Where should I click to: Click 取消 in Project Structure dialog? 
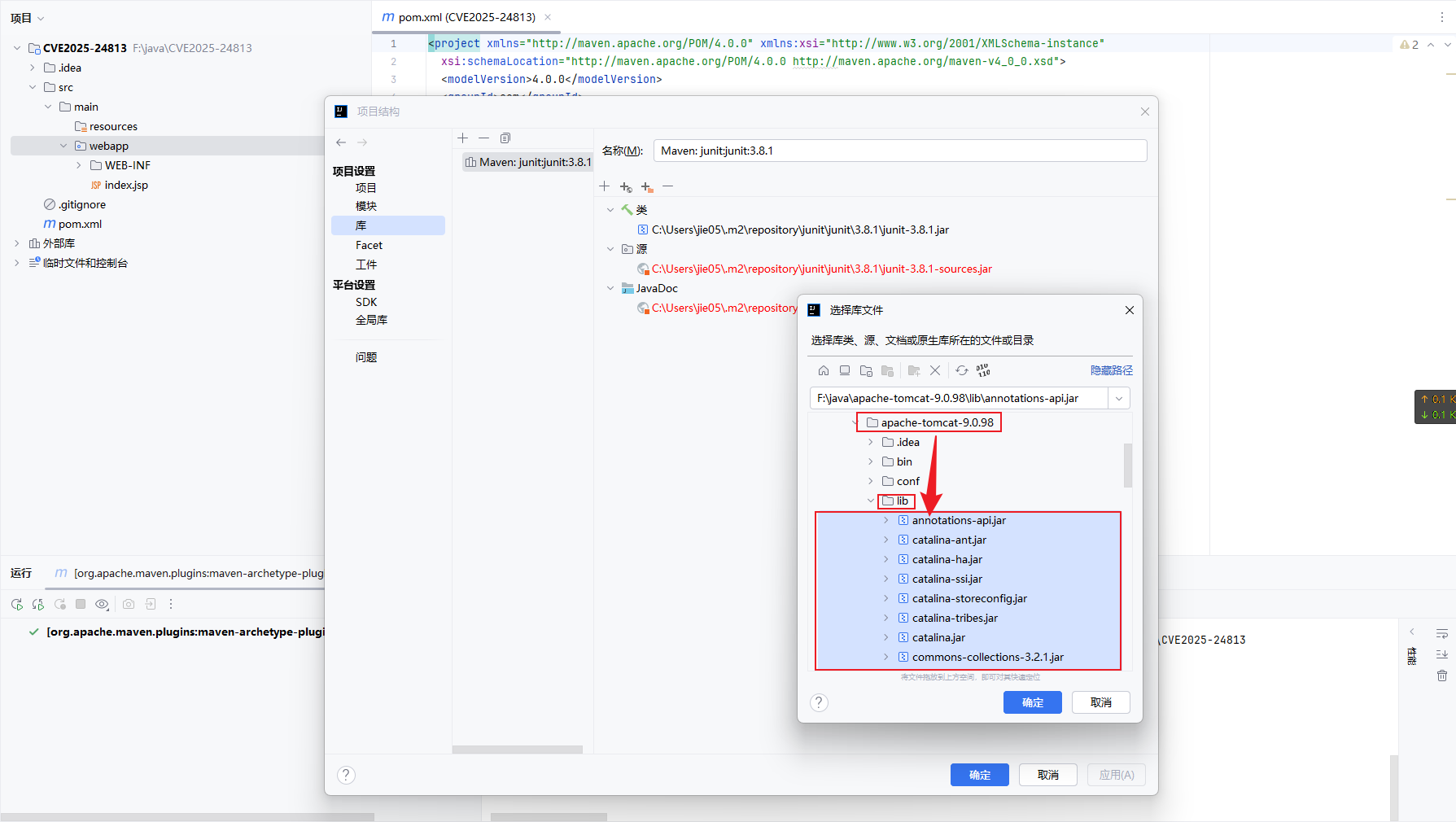click(1048, 775)
